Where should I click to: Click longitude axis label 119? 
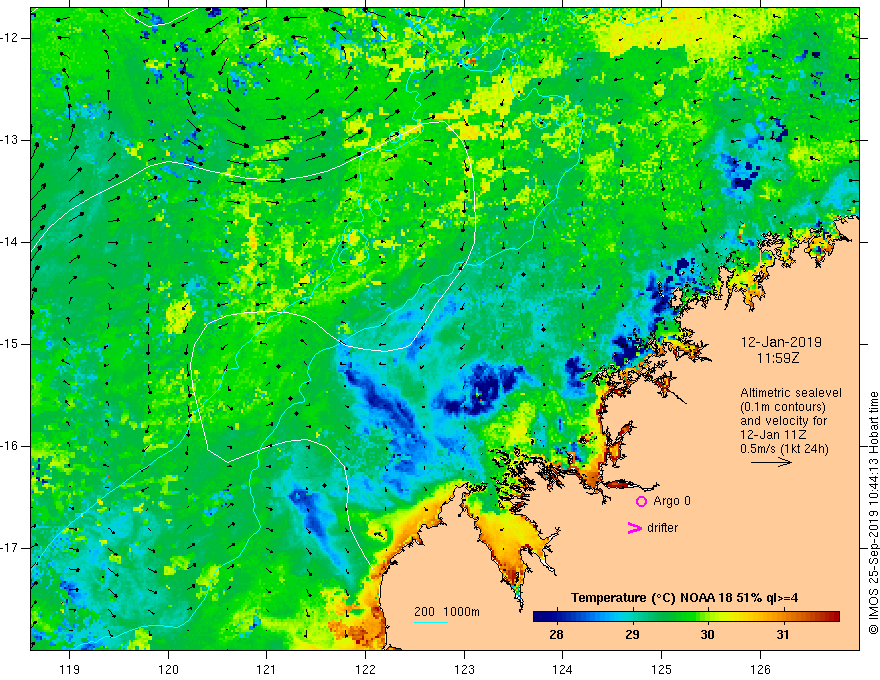[x=70, y=669]
